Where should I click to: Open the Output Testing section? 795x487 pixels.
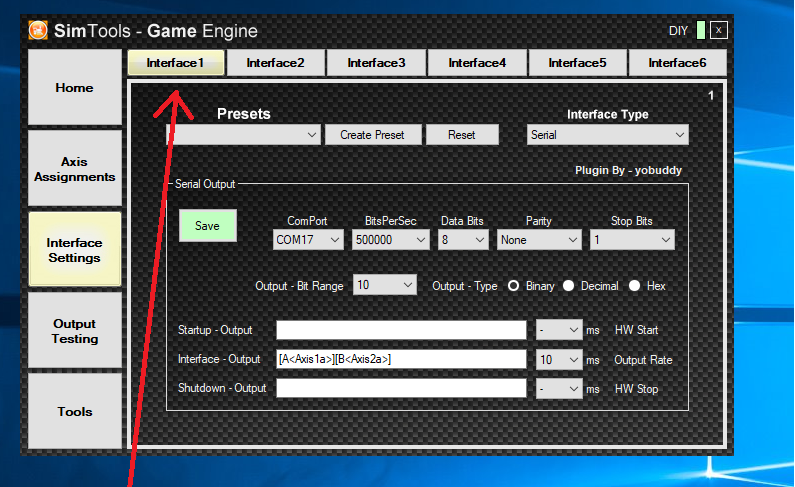pyautogui.click(x=75, y=330)
